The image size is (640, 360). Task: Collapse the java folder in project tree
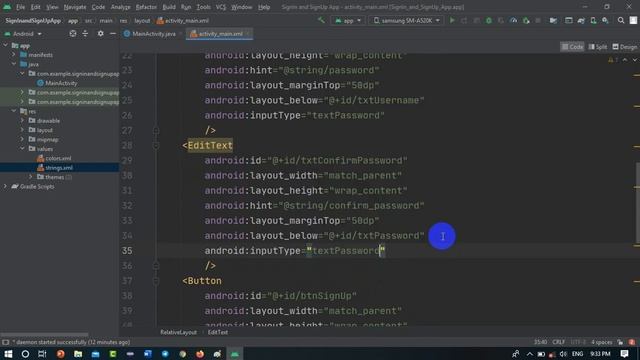click(13, 64)
